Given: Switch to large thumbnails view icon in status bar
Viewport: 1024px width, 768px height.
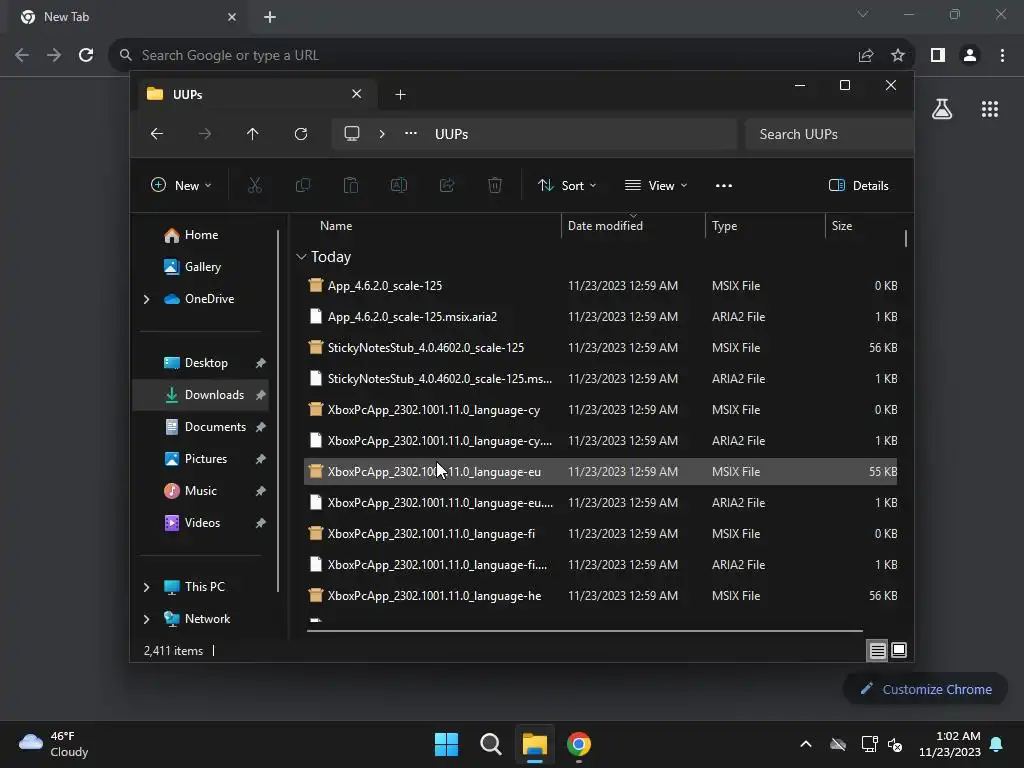Looking at the screenshot, I should point(899,650).
